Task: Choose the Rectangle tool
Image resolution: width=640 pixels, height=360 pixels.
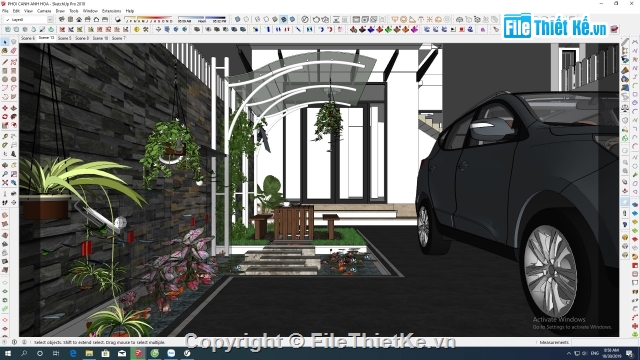Action: (x=5, y=71)
